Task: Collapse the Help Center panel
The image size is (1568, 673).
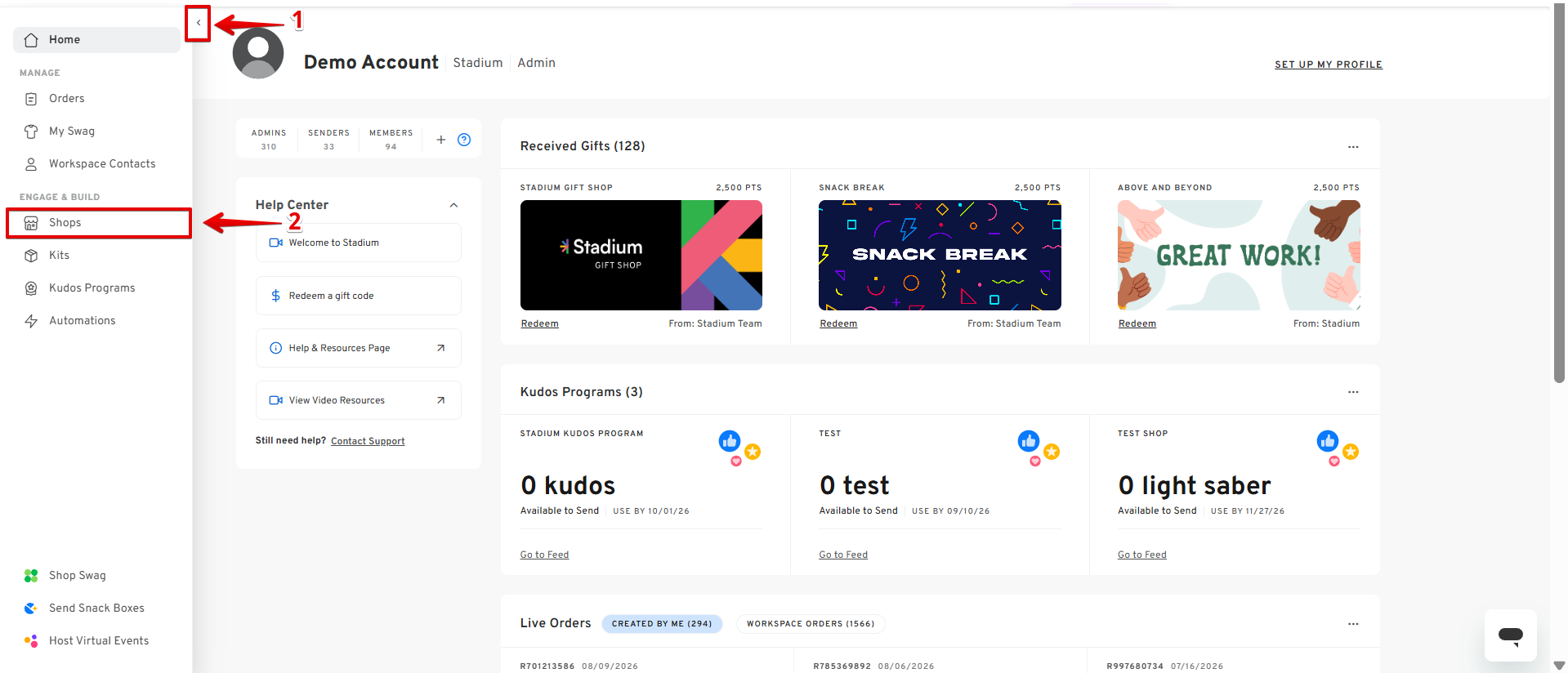Action: click(x=453, y=205)
